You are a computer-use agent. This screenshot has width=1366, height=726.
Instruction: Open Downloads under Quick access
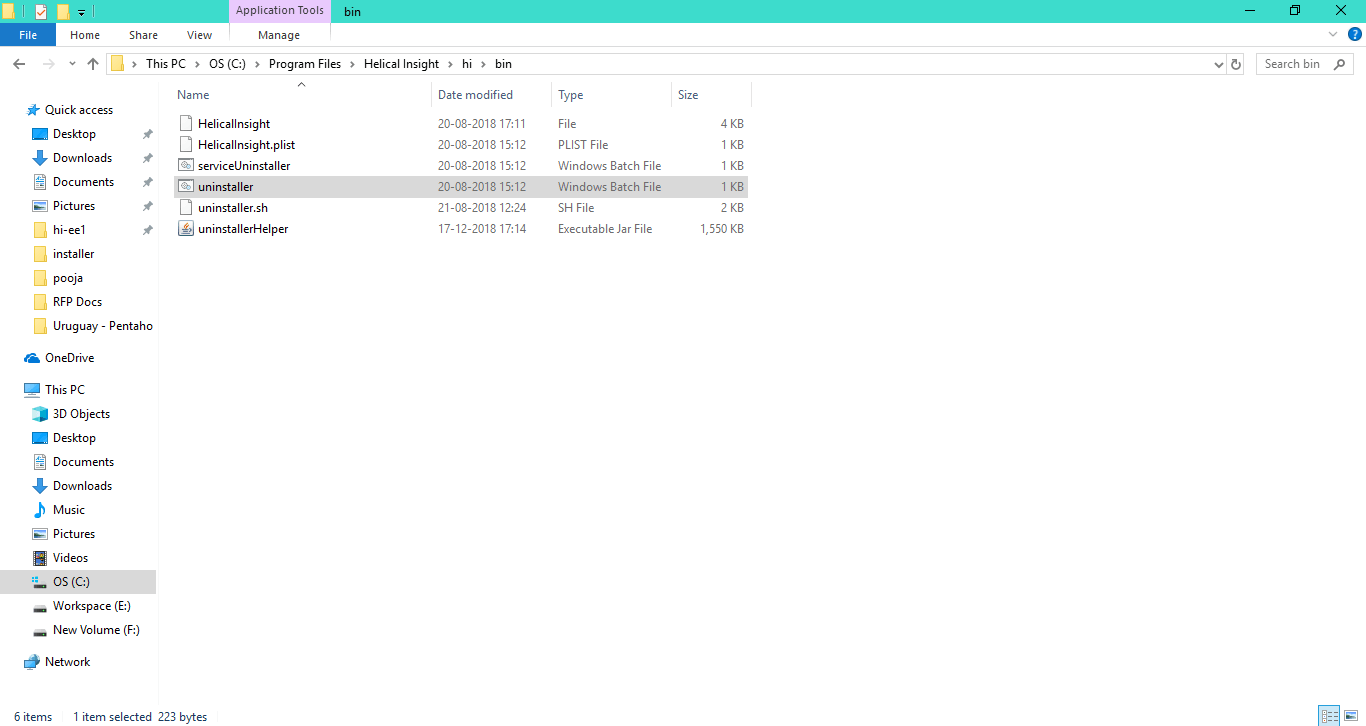(x=82, y=158)
